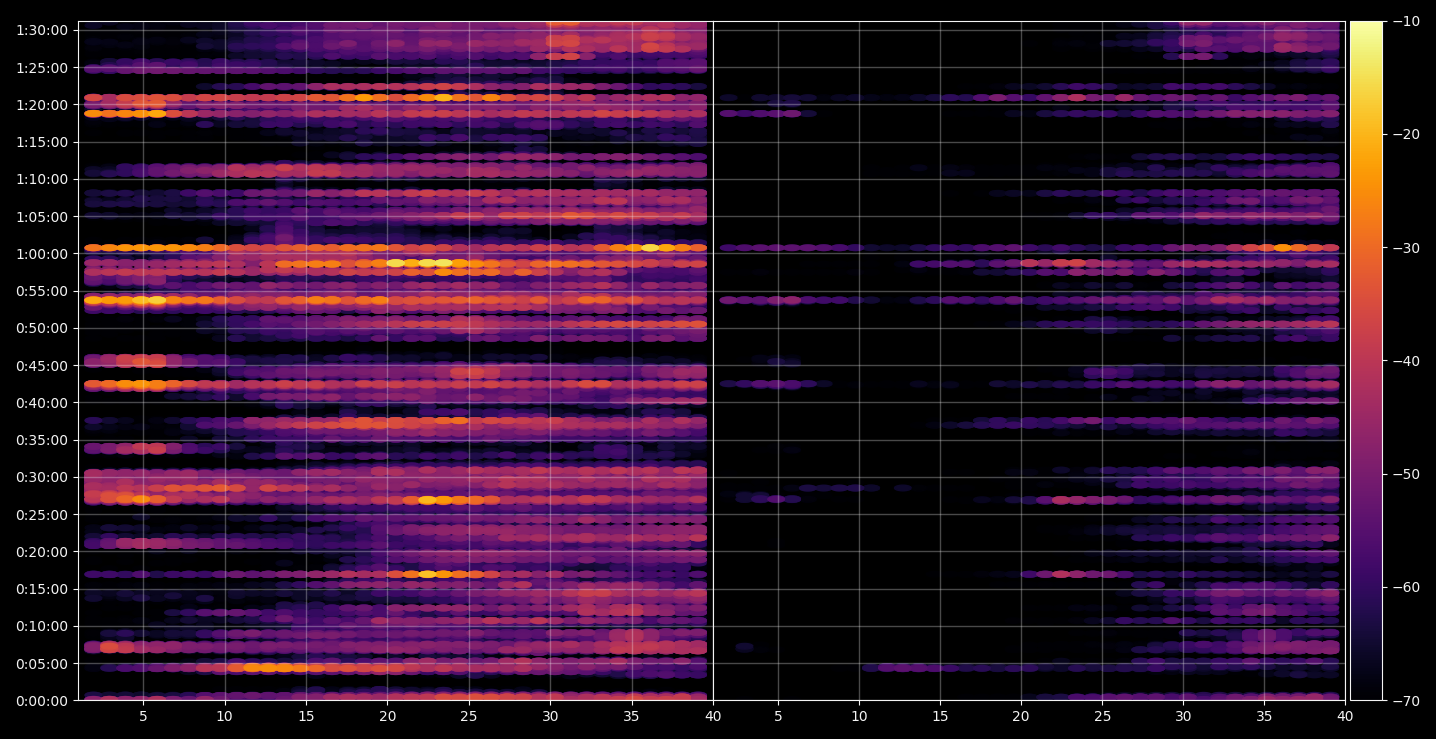Click the 1:05:00 time axis label
This screenshot has height=739, width=1436.
click(42, 217)
